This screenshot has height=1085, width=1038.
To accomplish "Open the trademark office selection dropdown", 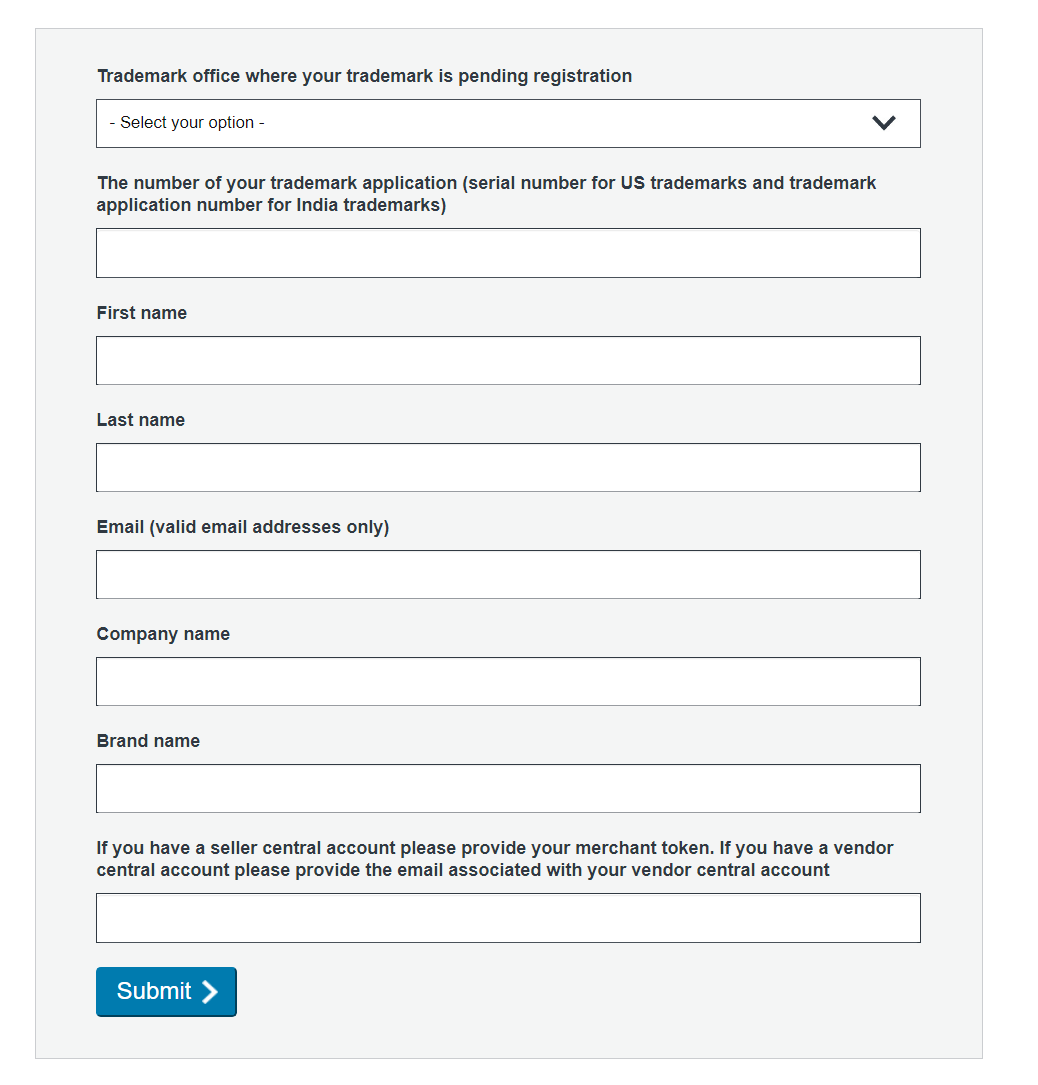I will tap(508, 123).
